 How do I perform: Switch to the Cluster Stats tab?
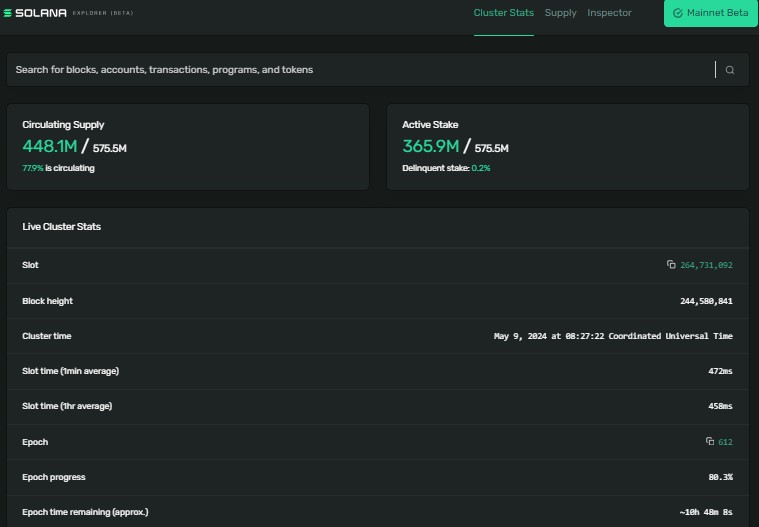pos(503,13)
